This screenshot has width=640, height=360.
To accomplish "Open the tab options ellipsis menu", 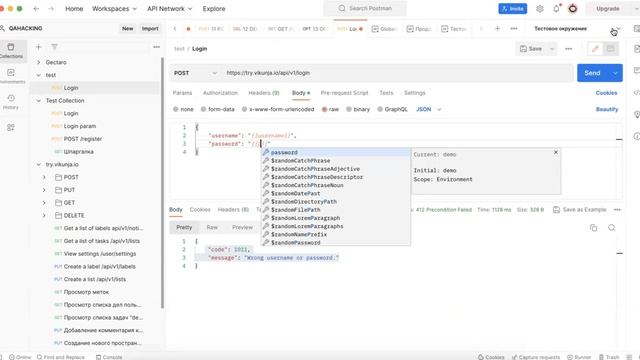I will click(514, 29).
